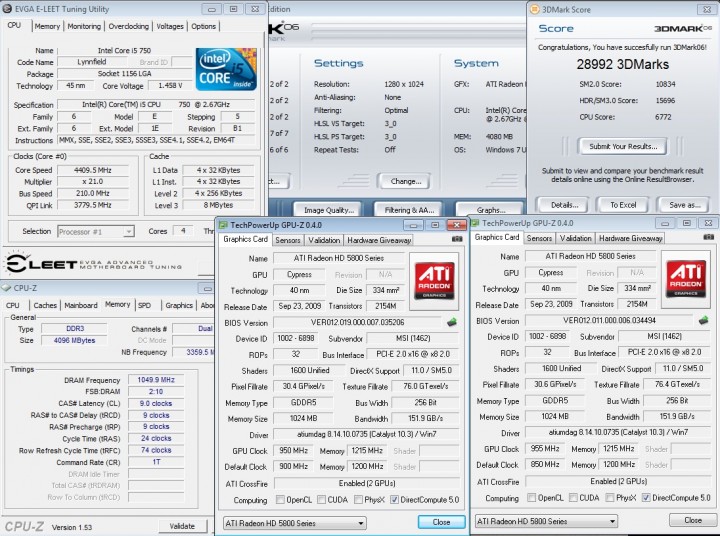Click the camera screenshot icon in right GPU-Z
Image resolution: width=720 pixels, height=536 pixels.
click(x=709, y=237)
